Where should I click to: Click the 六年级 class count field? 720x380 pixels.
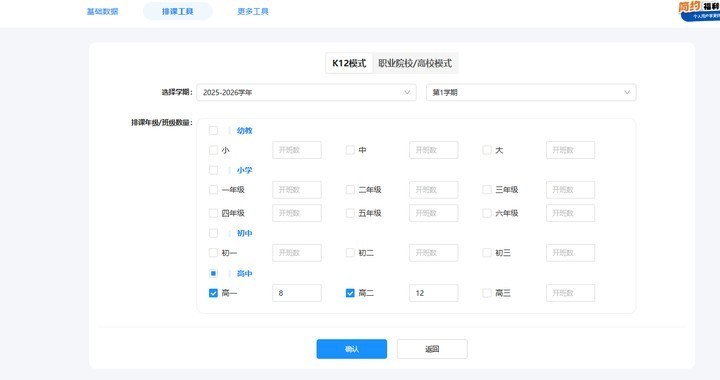coord(570,213)
